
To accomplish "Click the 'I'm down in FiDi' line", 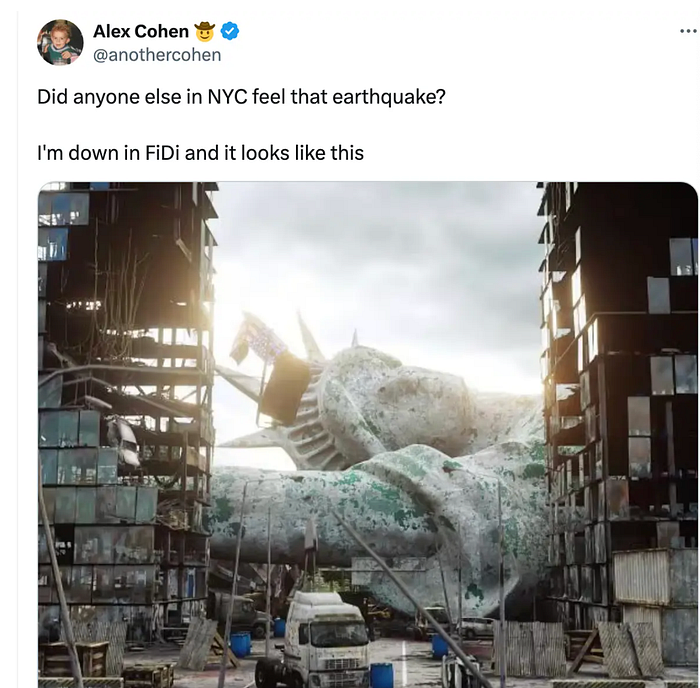I will [200, 153].
